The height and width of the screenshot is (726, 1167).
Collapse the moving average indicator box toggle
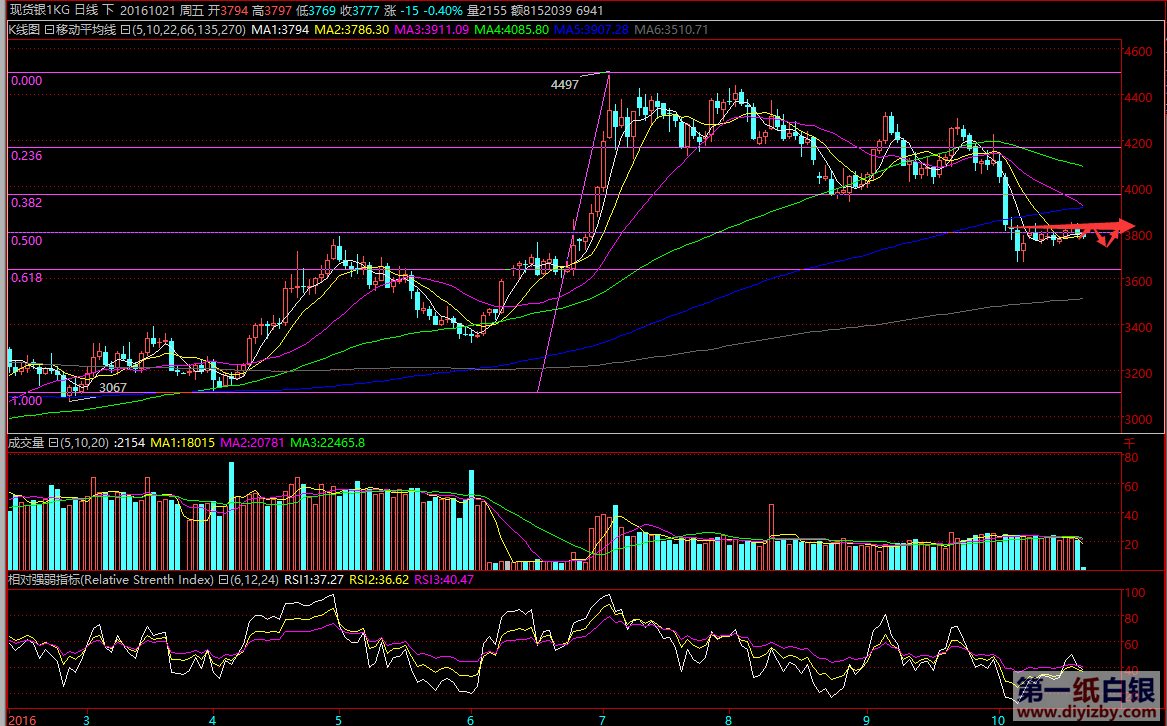click(125, 30)
